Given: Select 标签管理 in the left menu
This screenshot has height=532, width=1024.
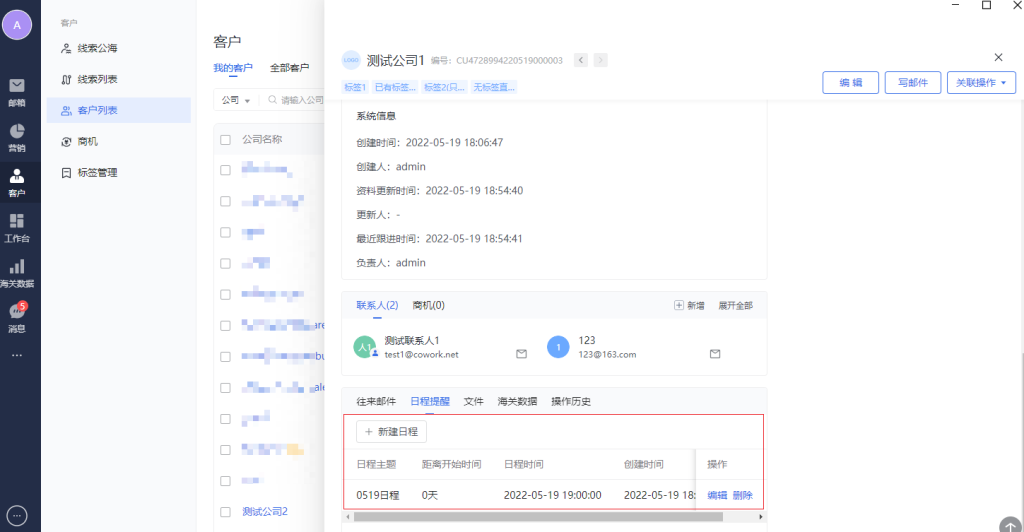Looking at the screenshot, I should pos(97,172).
